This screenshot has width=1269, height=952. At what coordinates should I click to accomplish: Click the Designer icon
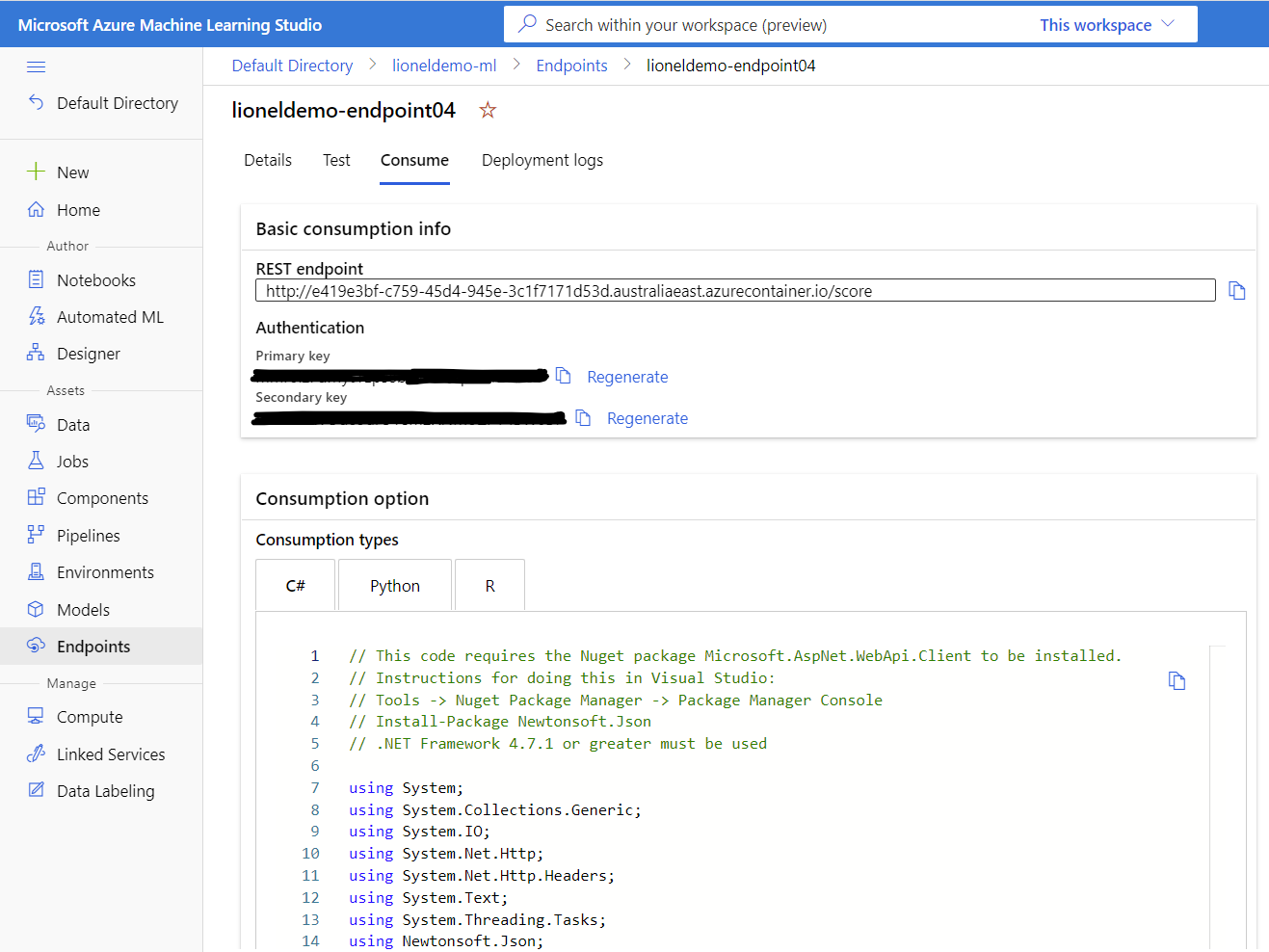tap(36, 353)
